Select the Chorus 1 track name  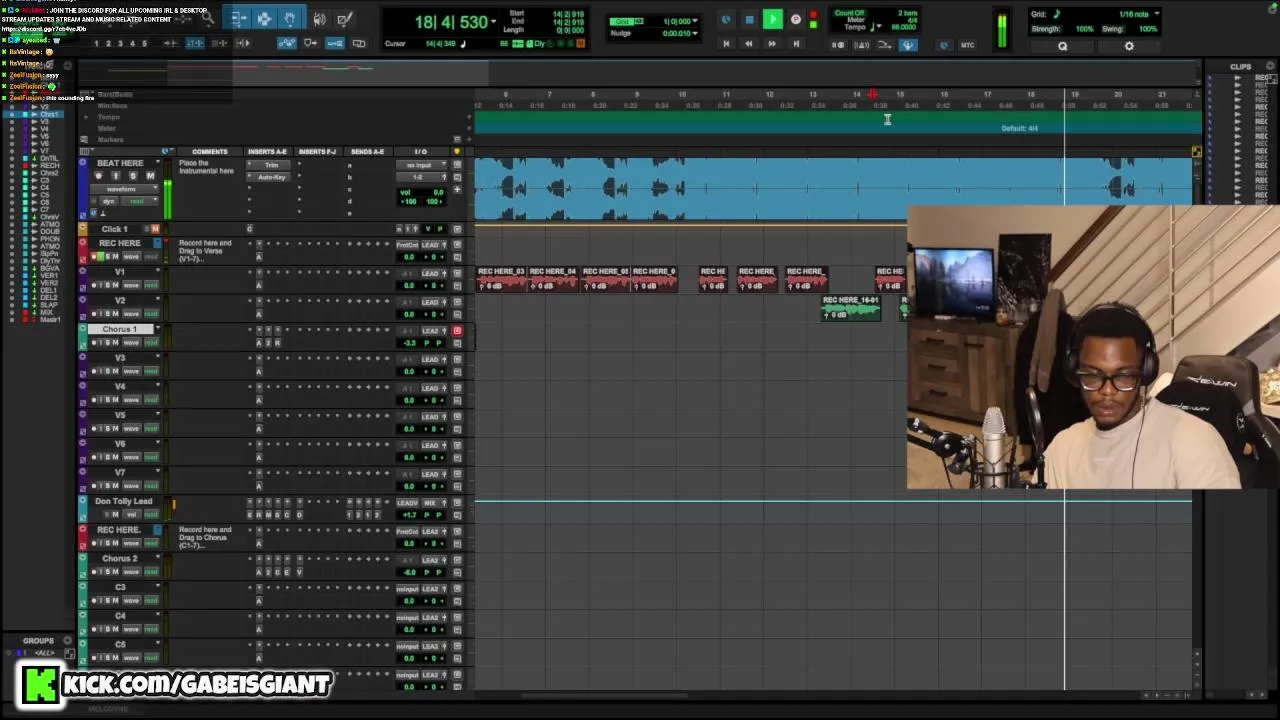119,329
